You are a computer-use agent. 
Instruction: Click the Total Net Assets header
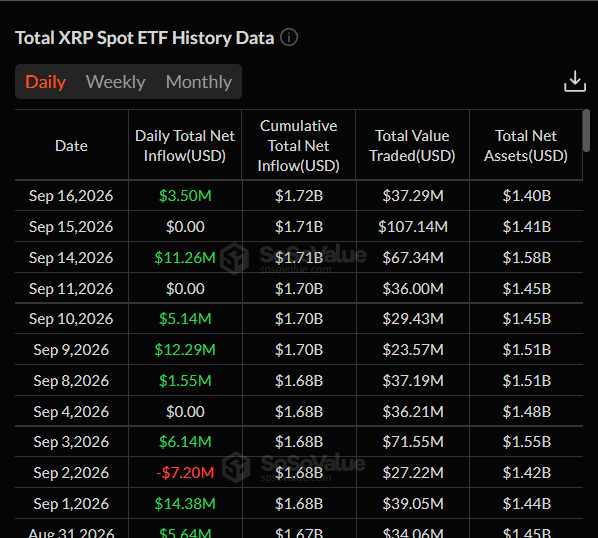pos(526,146)
